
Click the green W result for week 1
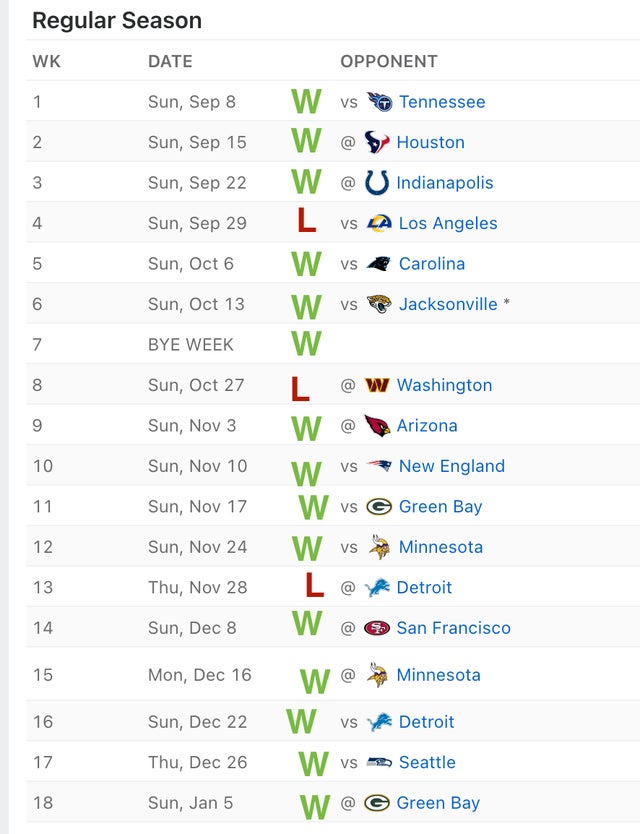click(x=308, y=101)
